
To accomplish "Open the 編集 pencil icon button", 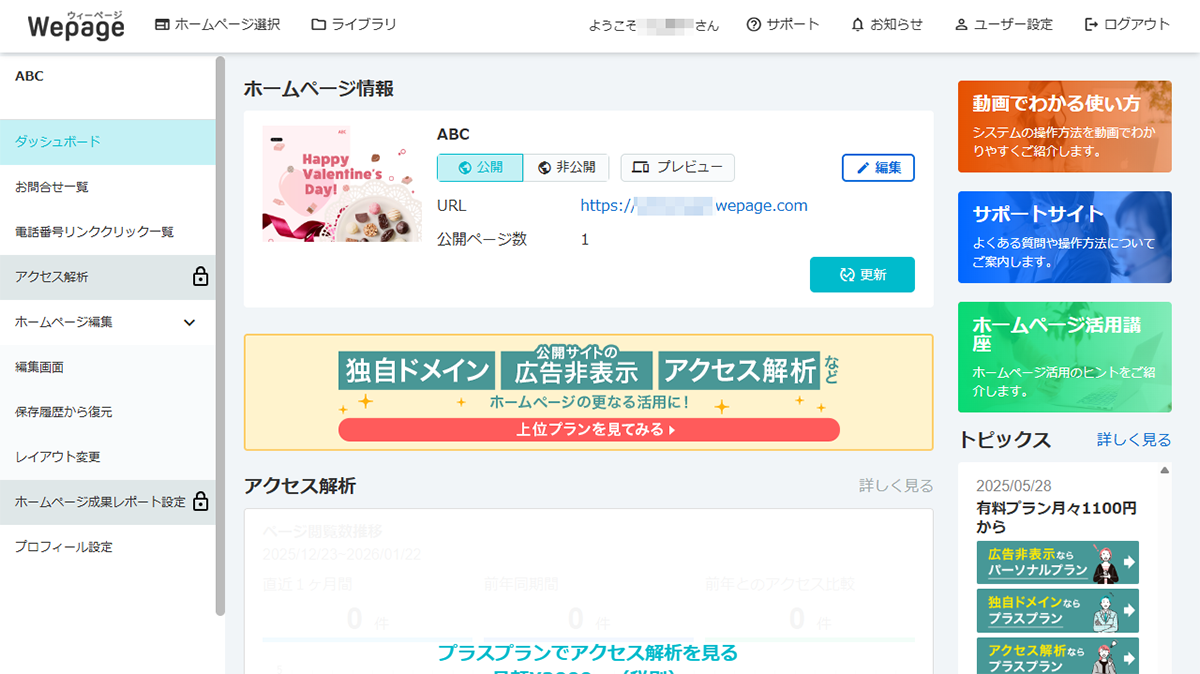I will click(877, 167).
